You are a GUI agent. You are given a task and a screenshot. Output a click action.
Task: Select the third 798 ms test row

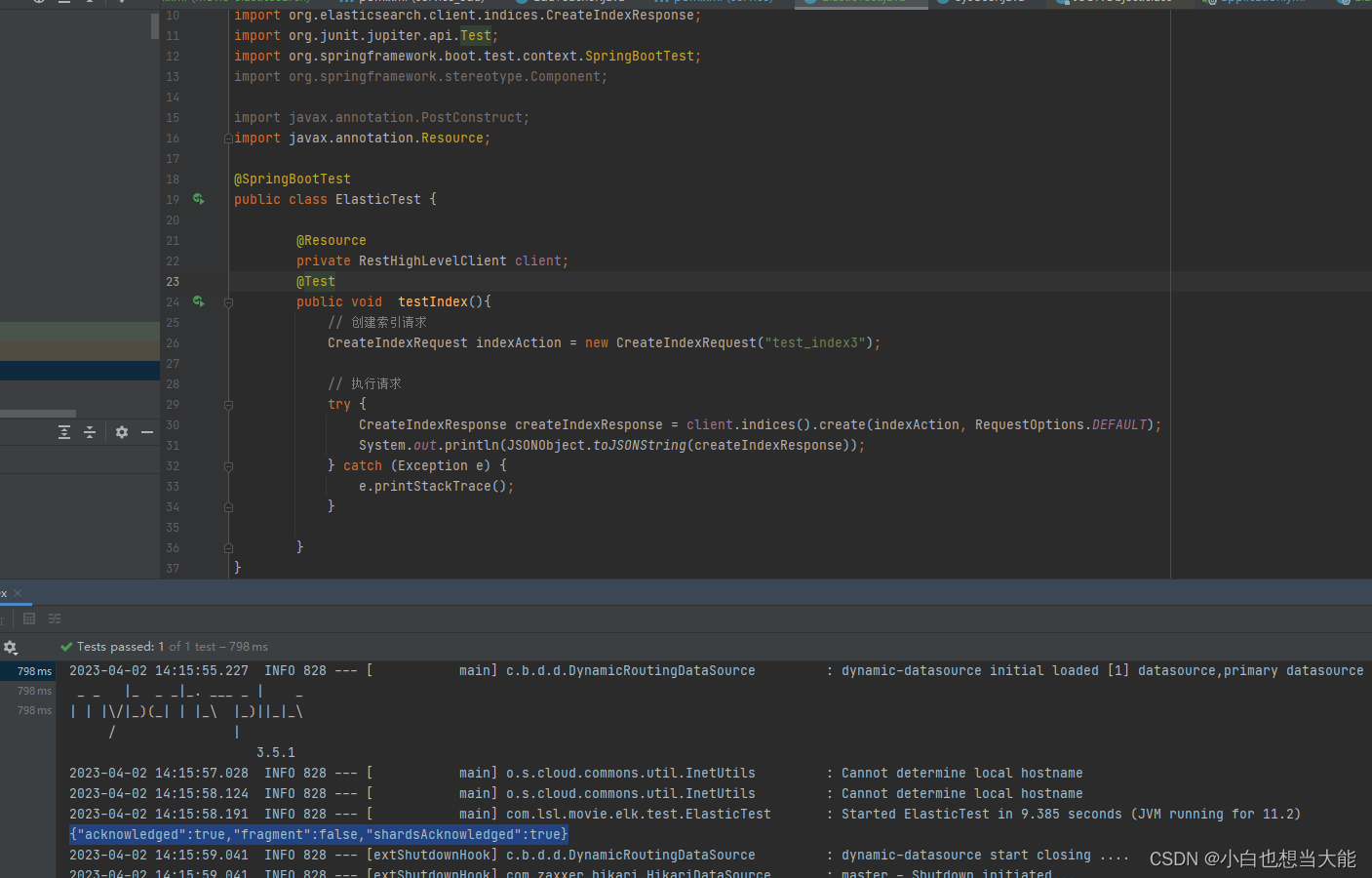pos(28,710)
